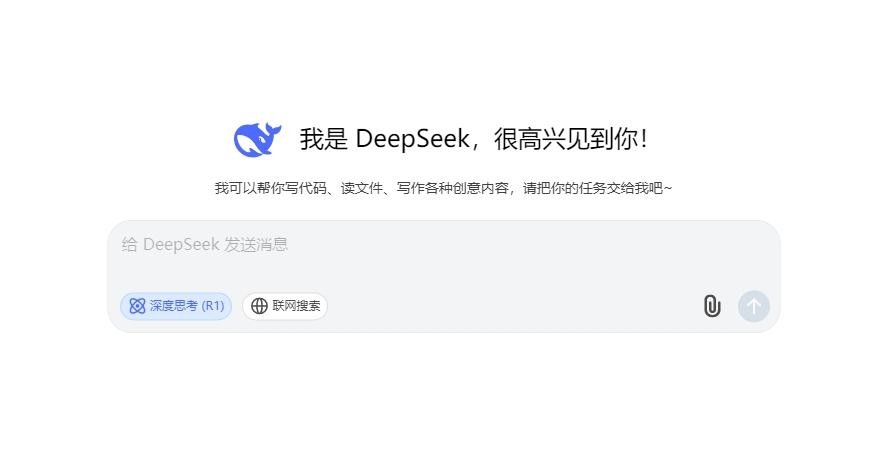Viewport: 886px width, 476px height.
Task: Click "请把你的任务交给我吧~" in the subtitle
Action: coord(597,188)
